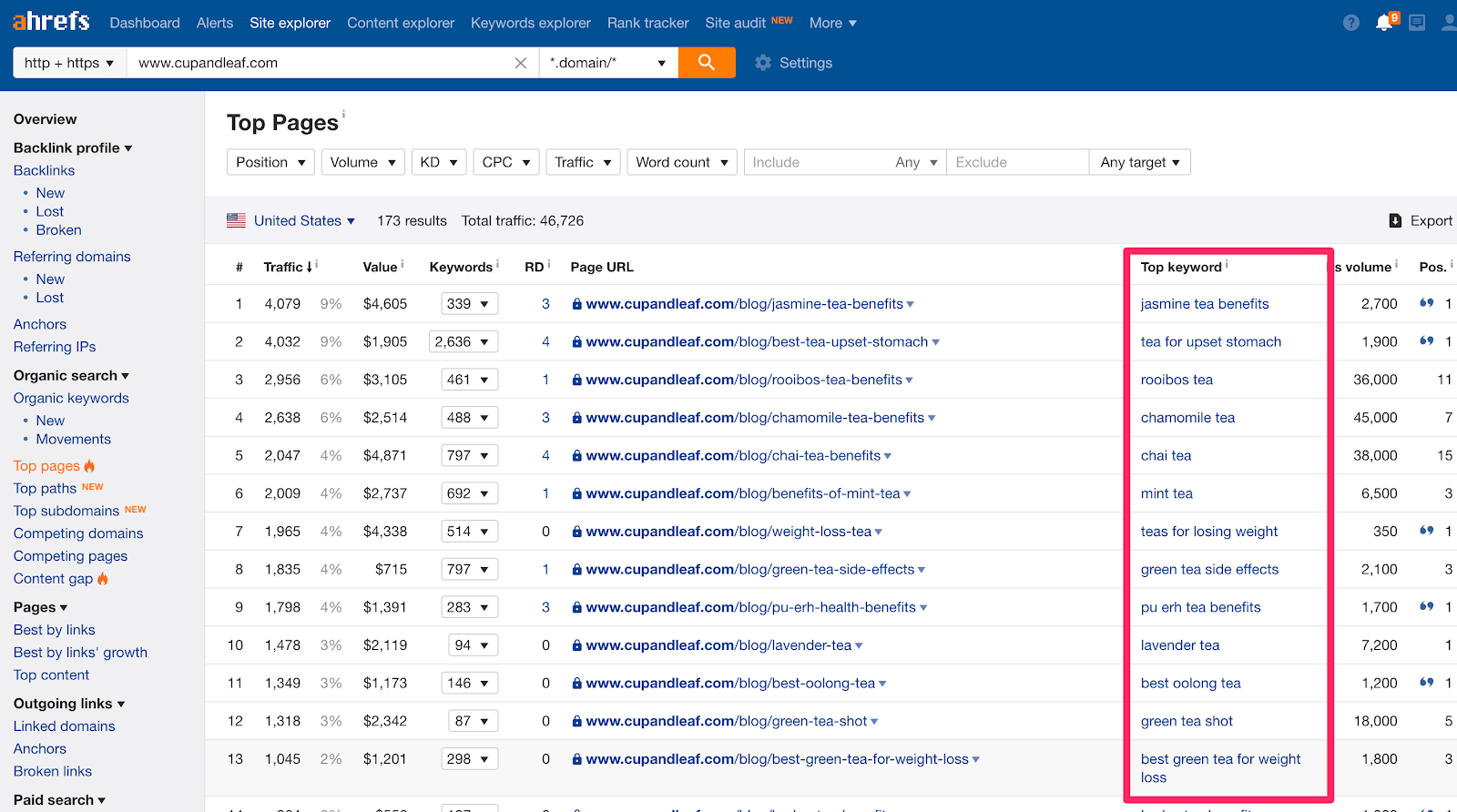Viewport: 1457px width, 812px height.
Task: Click the flame icon next to Content gap
Action: tap(102, 579)
